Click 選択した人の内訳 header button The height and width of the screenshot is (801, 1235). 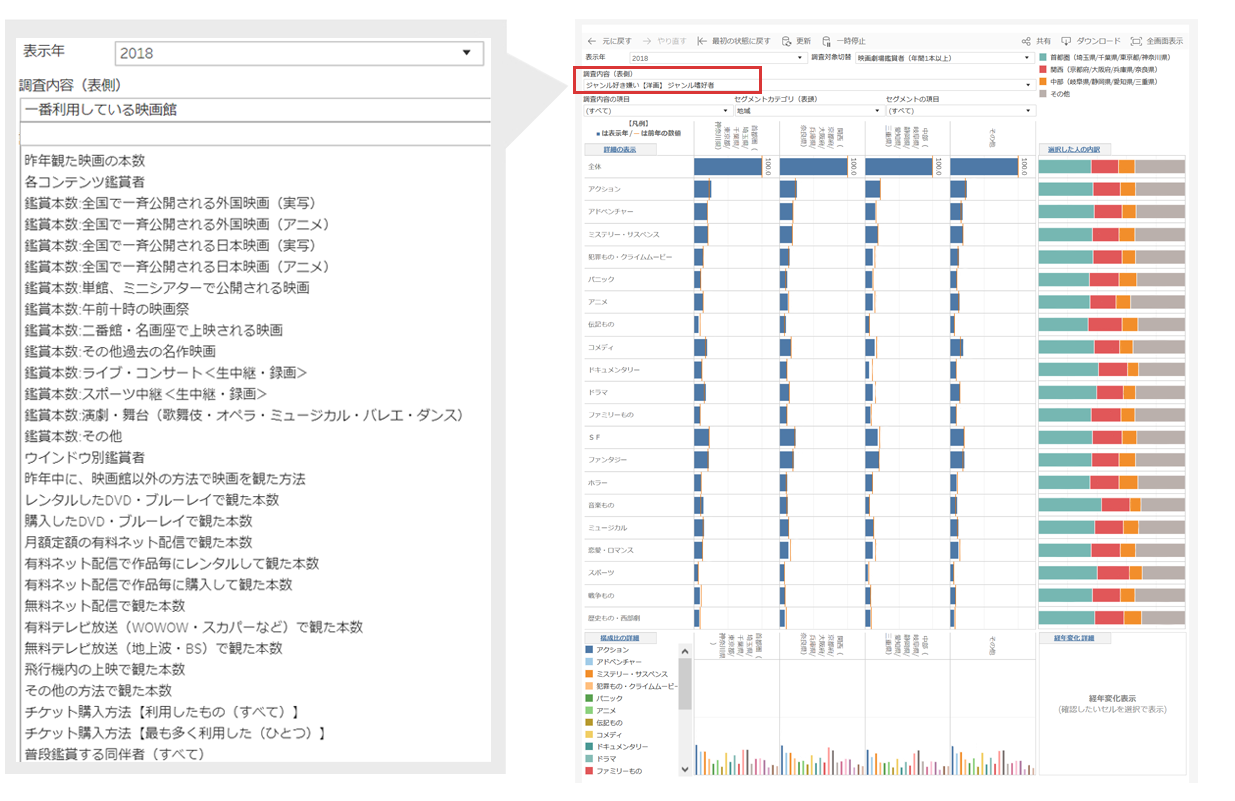click(1073, 149)
